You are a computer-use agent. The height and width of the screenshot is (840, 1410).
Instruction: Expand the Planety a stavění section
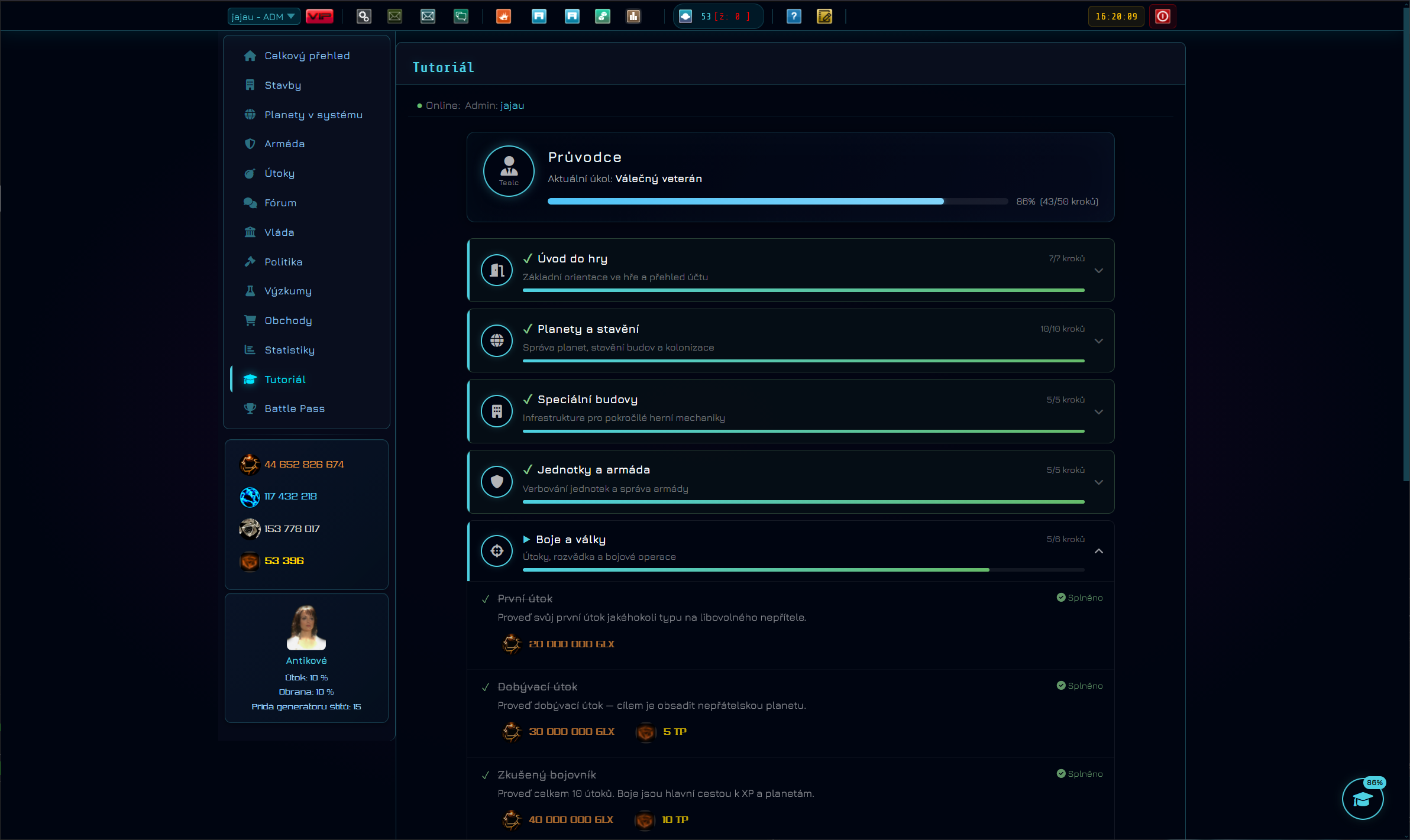coord(791,340)
